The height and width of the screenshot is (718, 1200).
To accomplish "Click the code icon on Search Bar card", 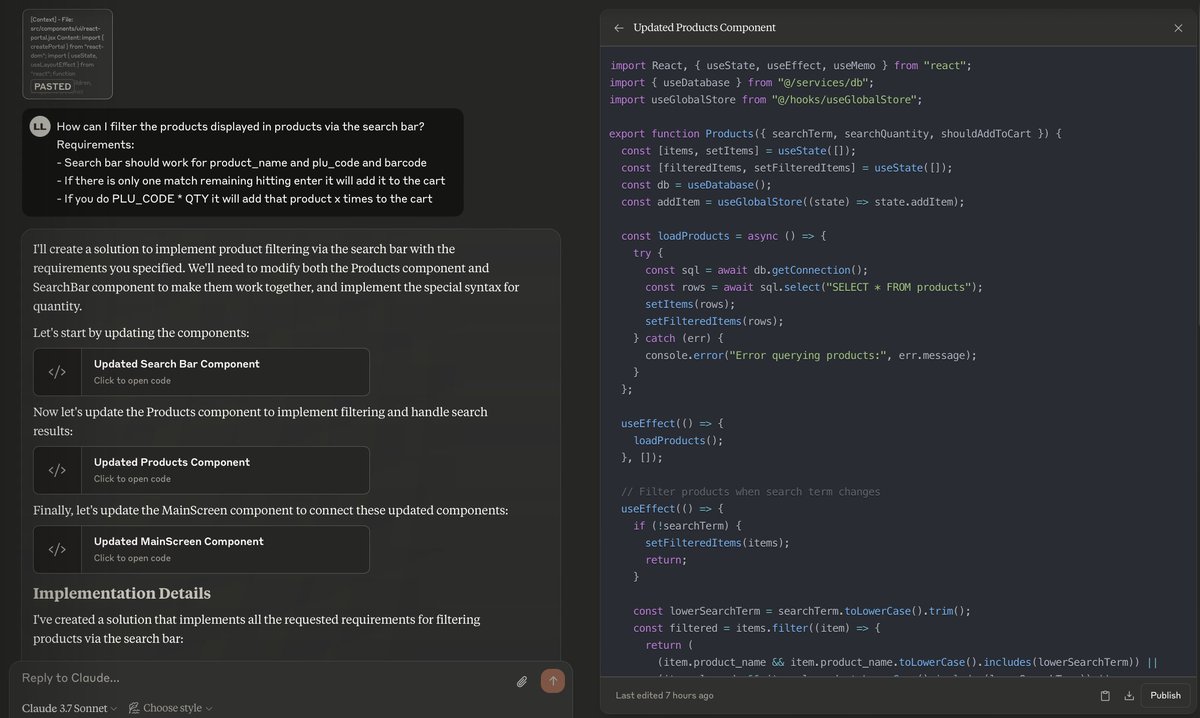I will 57,372.
